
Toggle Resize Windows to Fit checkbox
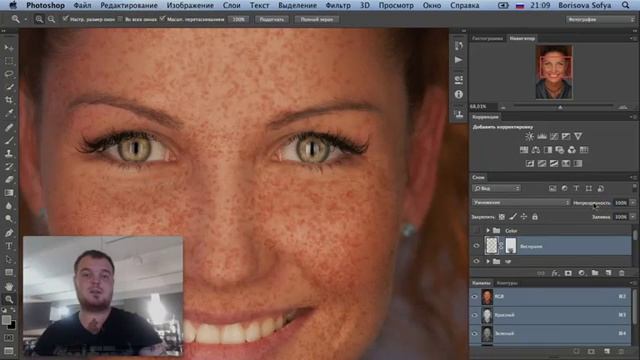[x=65, y=19]
